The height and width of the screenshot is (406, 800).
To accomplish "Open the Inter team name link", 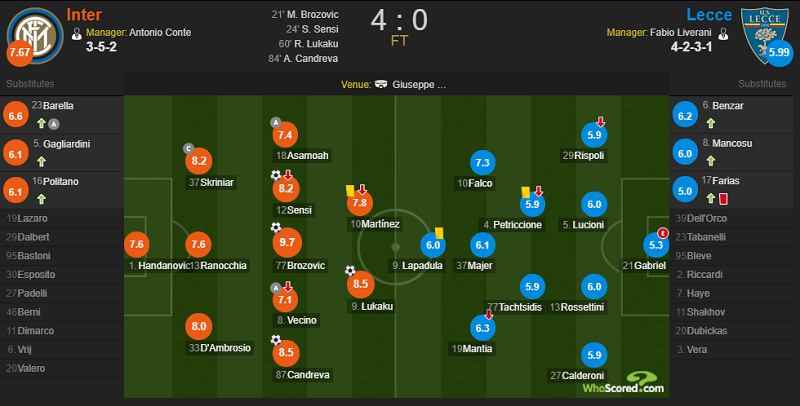I will (84, 14).
